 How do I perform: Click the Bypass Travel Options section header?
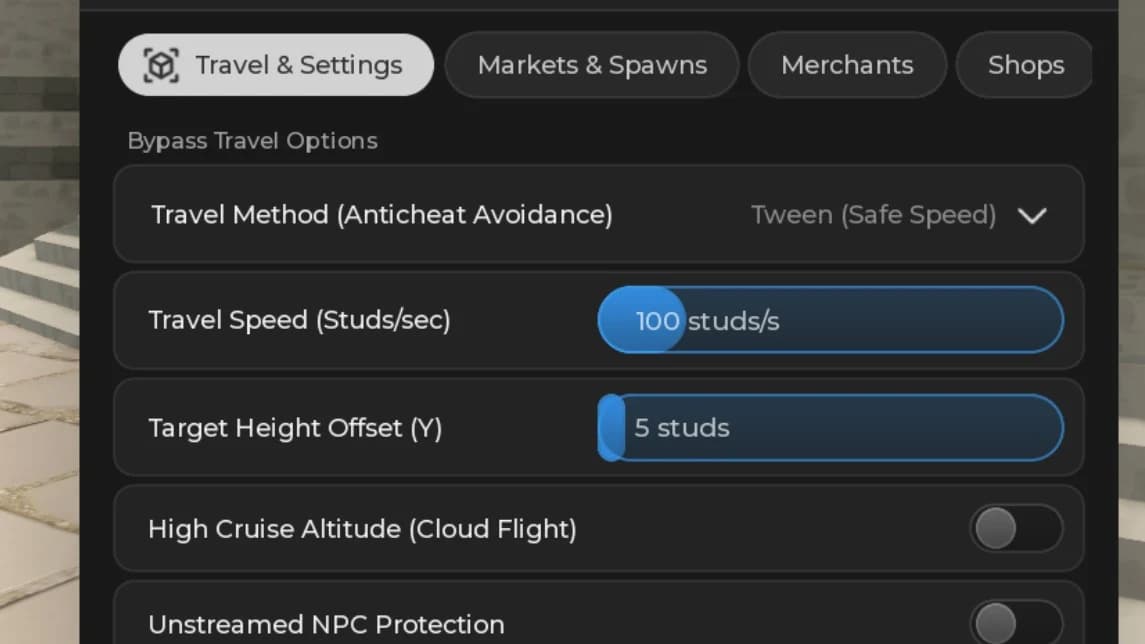pyautogui.click(x=253, y=141)
